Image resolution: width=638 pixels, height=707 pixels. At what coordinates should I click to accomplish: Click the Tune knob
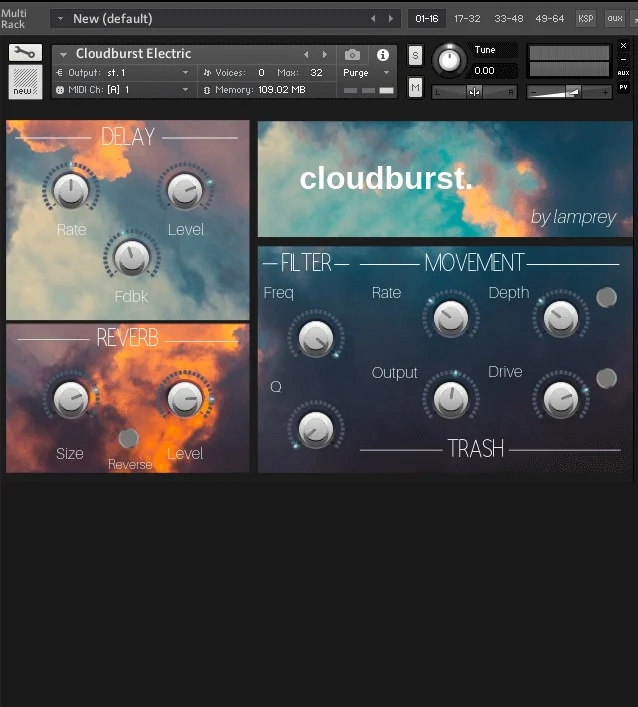pyautogui.click(x=449, y=60)
